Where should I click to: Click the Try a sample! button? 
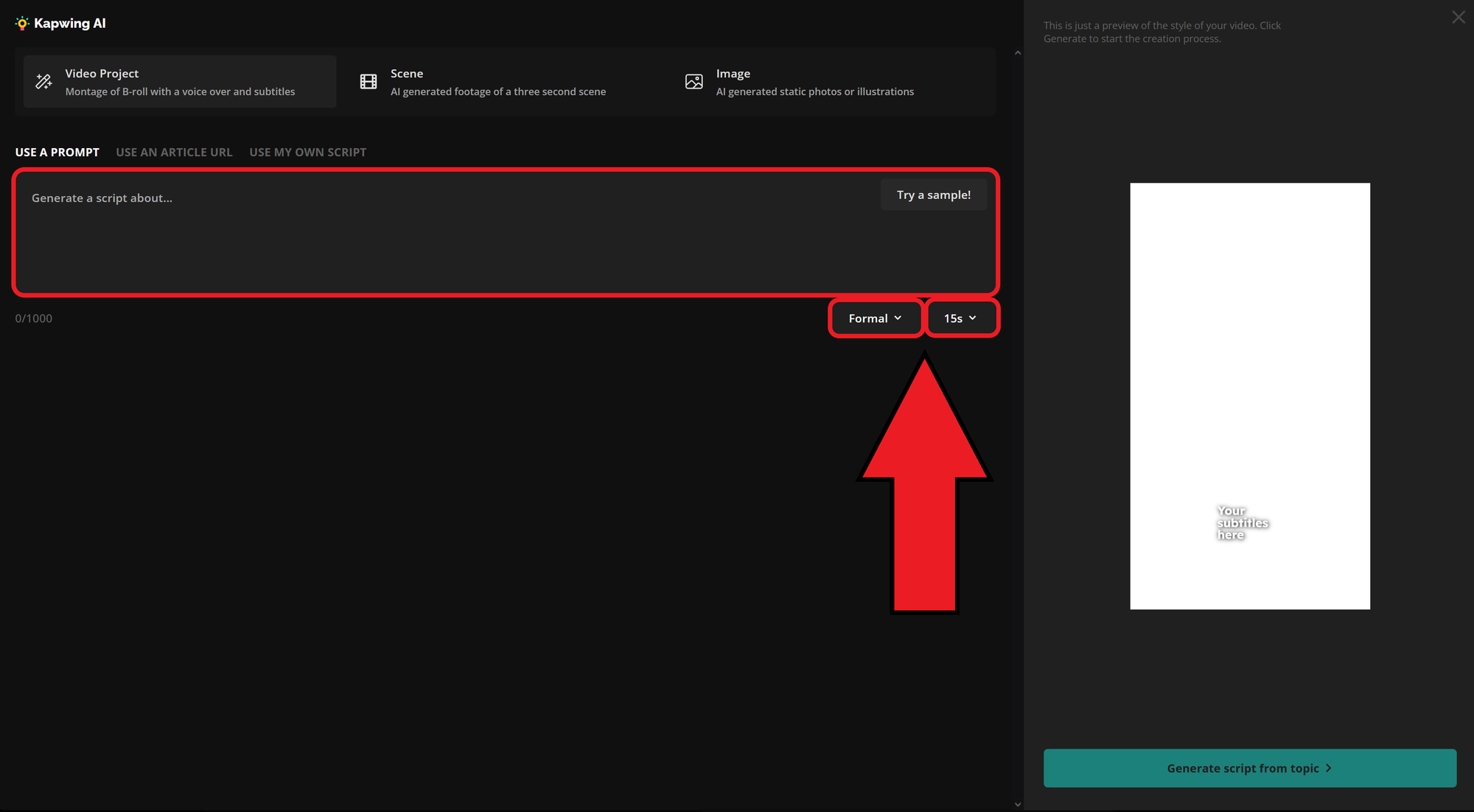[x=933, y=194]
